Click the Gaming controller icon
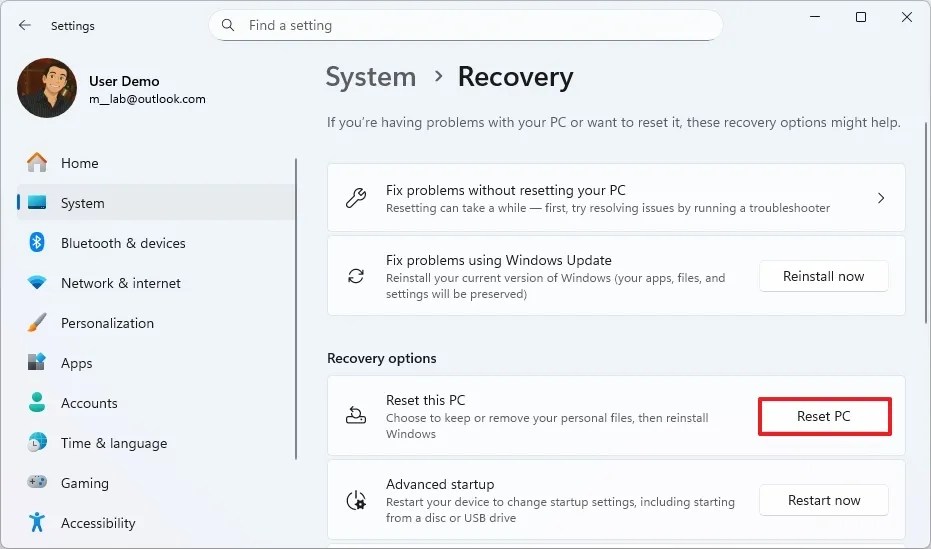This screenshot has height=549, width=931. point(37,482)
